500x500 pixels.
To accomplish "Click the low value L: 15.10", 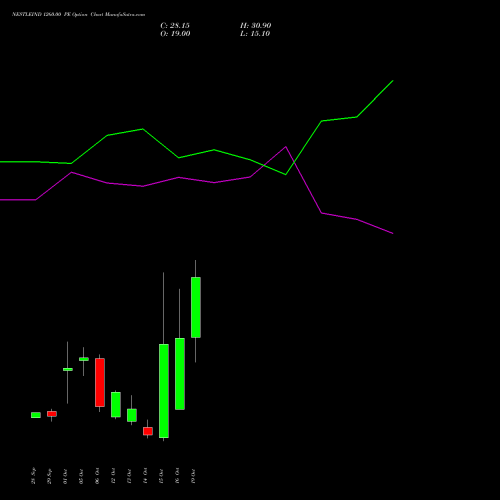I will click(x=255, y=34).
